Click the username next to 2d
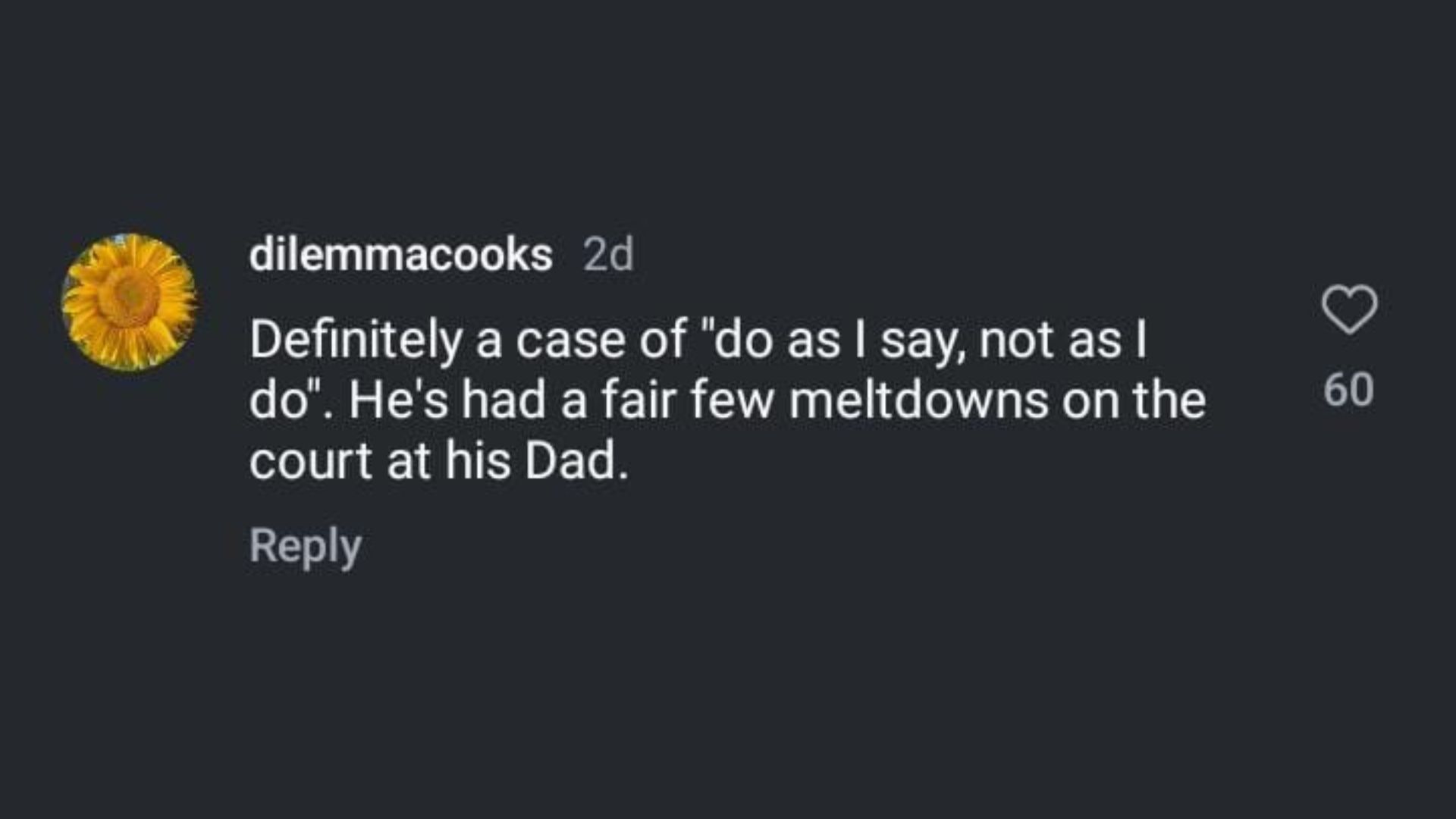Screen dimensions: 1456x819 (400, 255)
